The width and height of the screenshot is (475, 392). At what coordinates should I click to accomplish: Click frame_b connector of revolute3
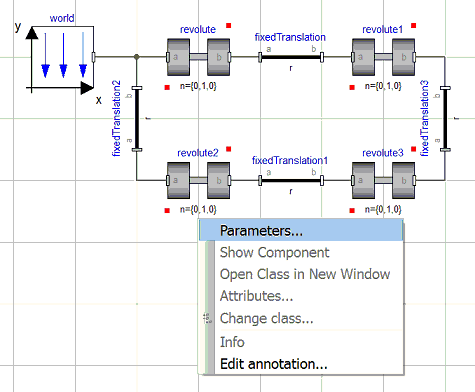coord(414,180)
